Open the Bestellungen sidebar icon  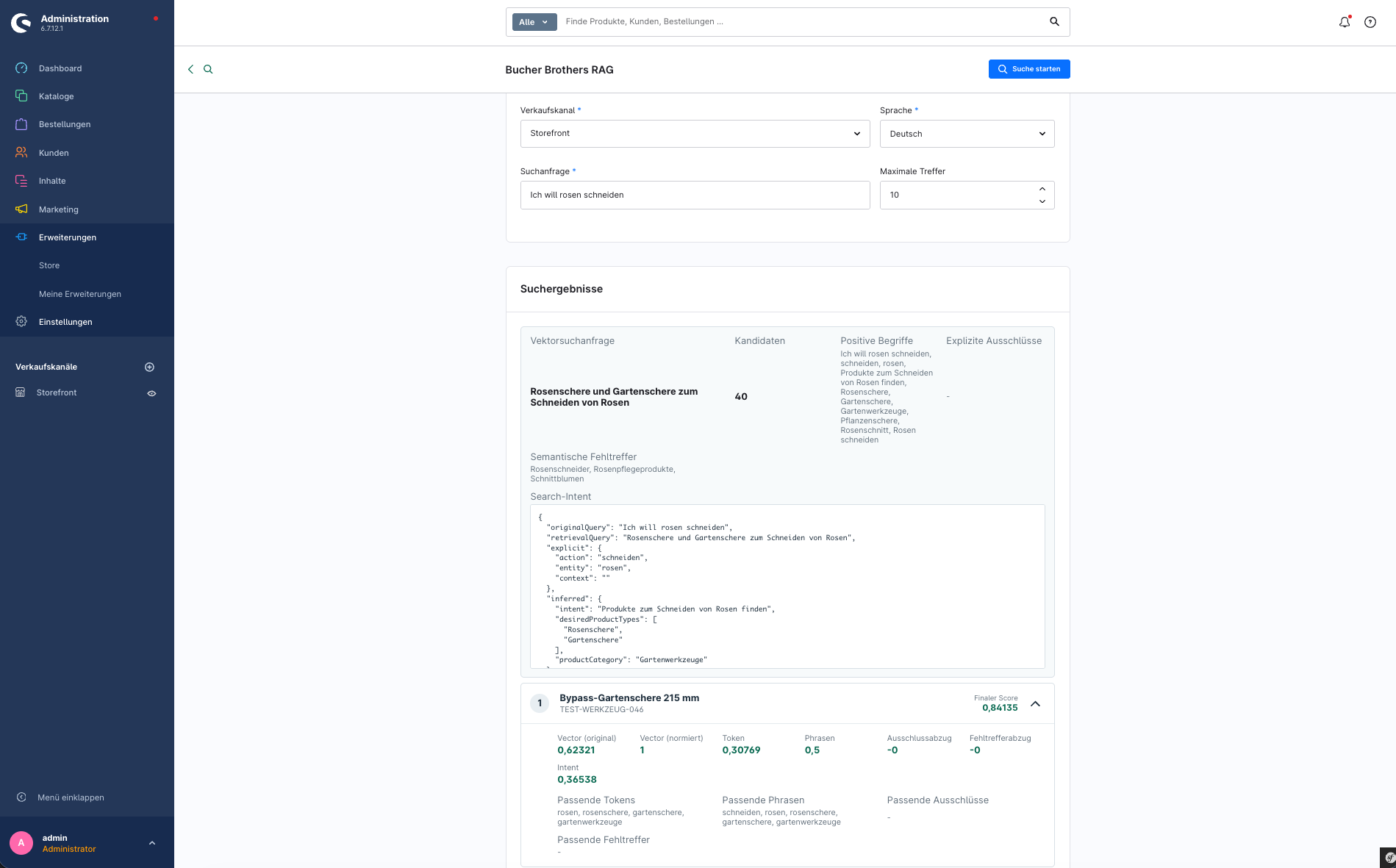coord(21,124)
